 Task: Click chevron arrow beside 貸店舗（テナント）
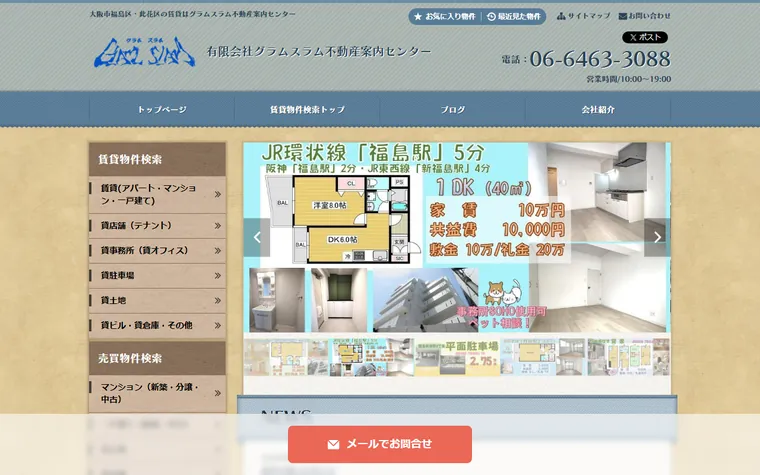pyautogui.click(x=218, y=226)
